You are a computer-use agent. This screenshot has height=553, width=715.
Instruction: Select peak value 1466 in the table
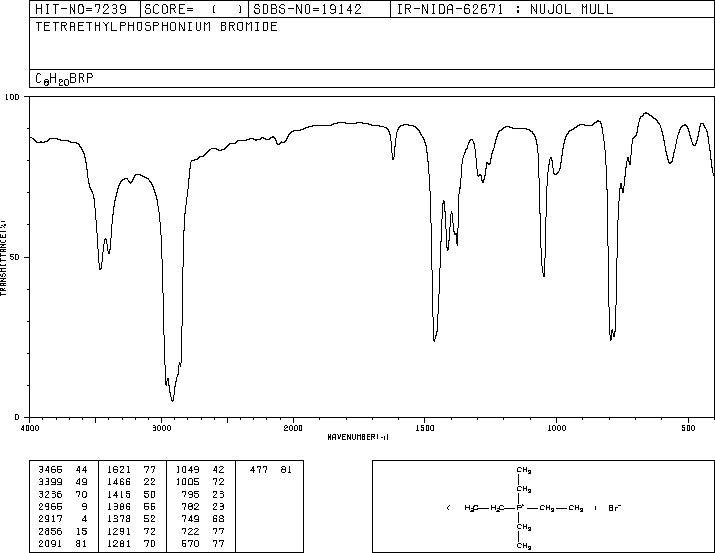(119, 482)
